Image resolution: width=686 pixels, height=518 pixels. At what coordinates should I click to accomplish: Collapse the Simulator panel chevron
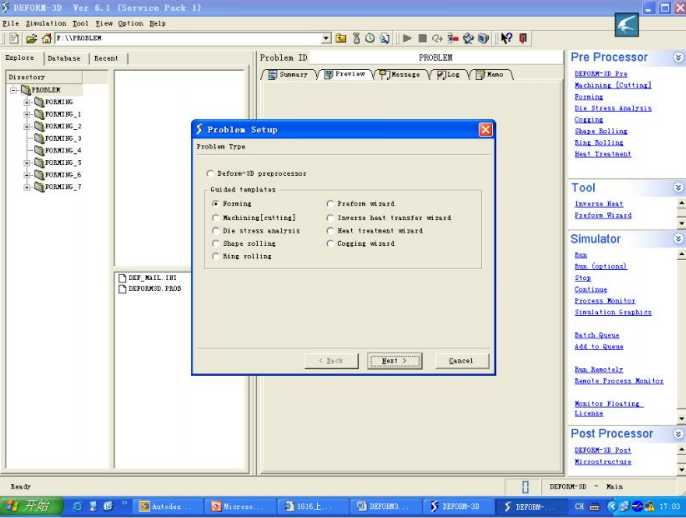point(678,239)
